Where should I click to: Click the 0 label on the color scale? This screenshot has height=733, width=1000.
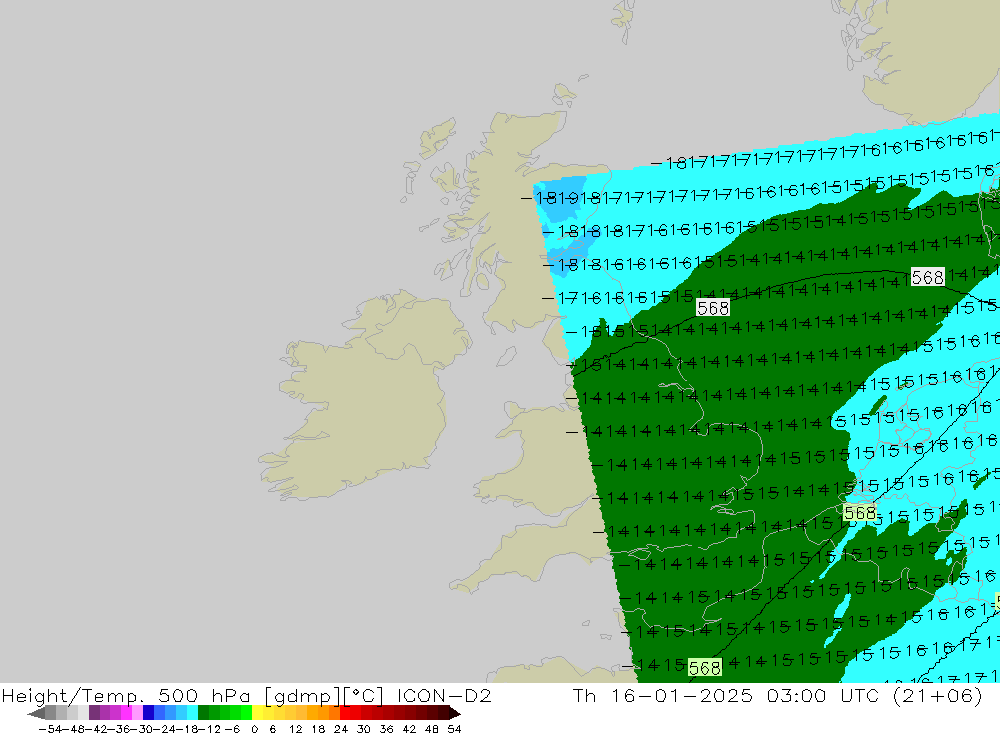click(255, 729)
